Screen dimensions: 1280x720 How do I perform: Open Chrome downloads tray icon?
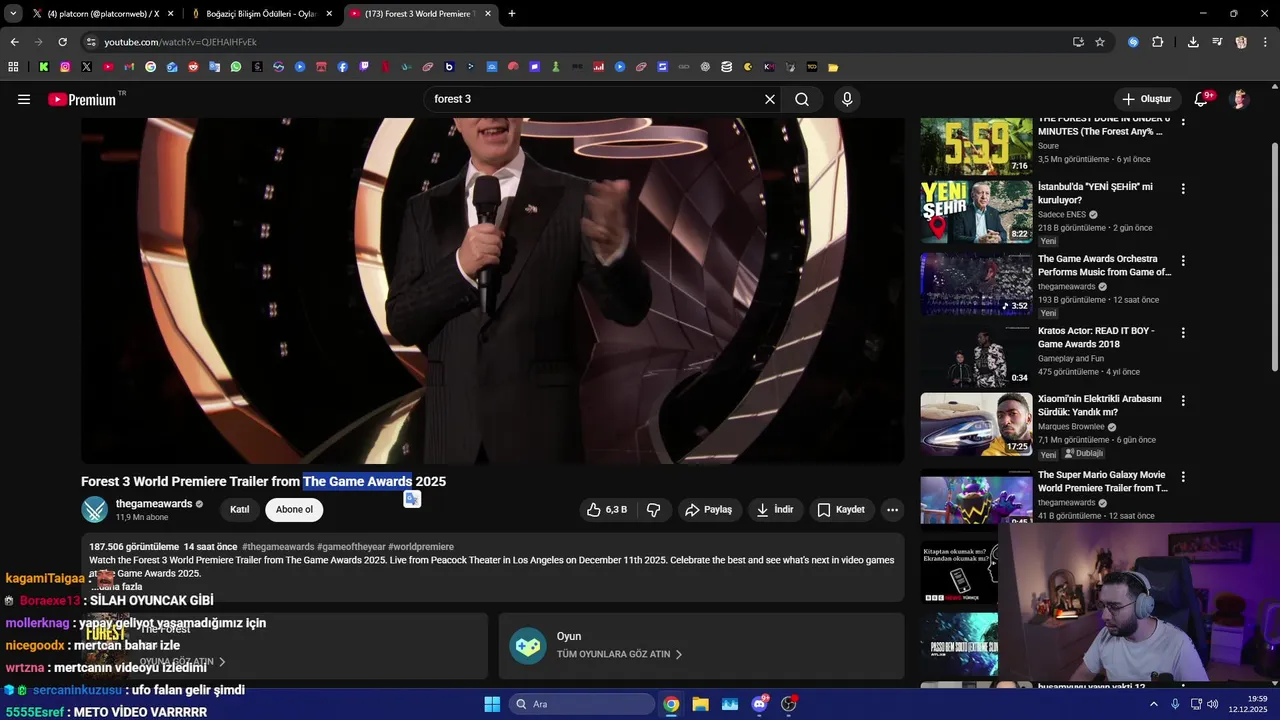[1193, 42]
